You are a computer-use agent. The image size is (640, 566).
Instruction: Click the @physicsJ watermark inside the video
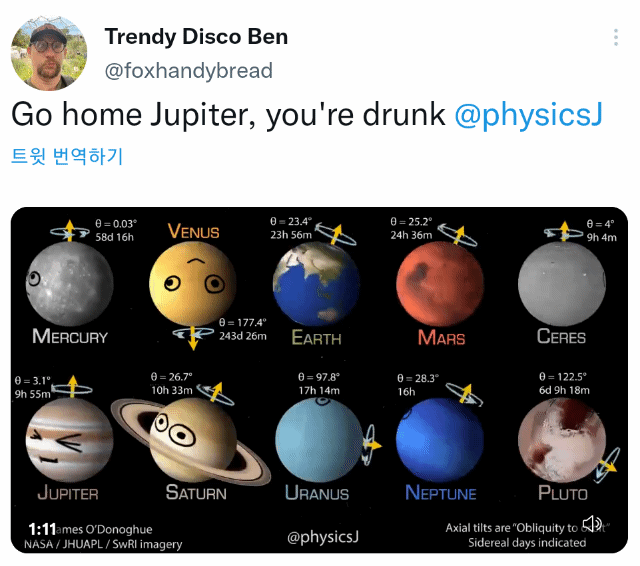tap(322, 537)
